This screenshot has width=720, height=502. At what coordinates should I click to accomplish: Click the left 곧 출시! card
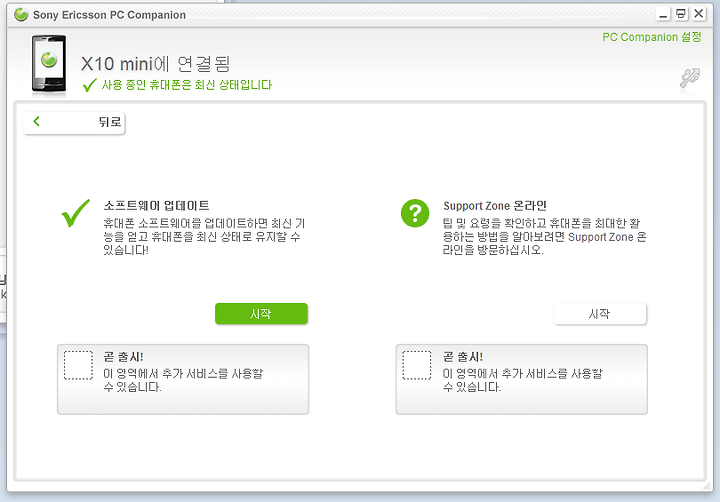point(183,379)
